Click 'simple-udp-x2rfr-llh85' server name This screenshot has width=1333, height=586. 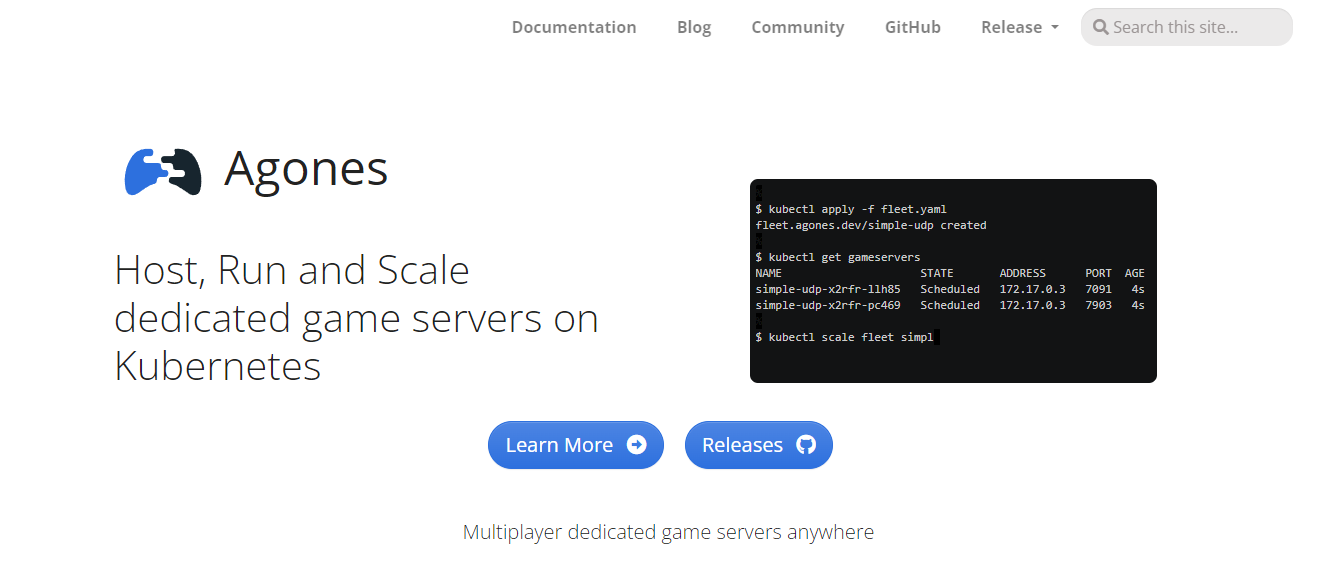coord(828,289)
